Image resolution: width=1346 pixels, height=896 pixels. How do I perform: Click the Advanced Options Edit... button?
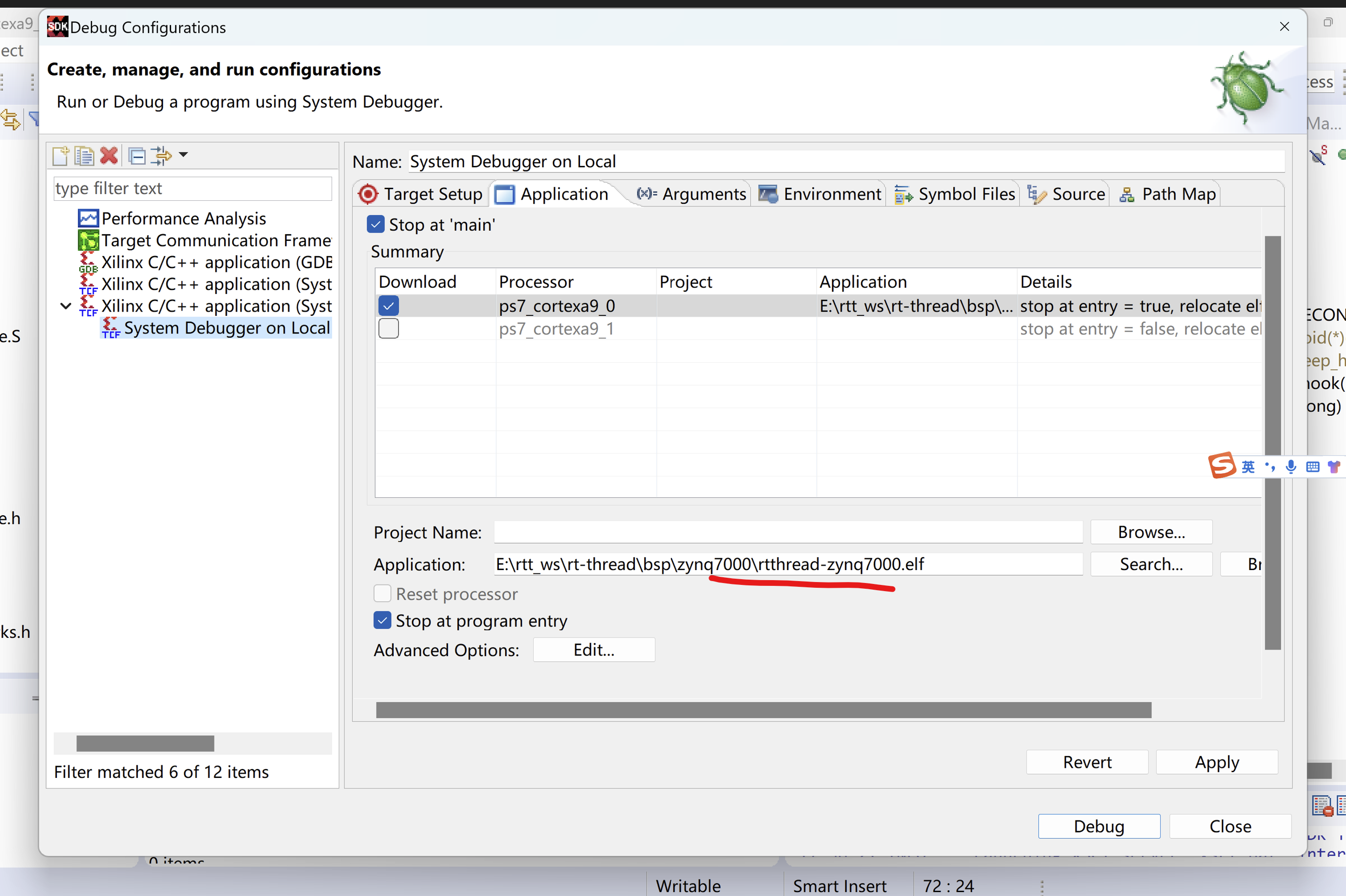coord(594,650)
